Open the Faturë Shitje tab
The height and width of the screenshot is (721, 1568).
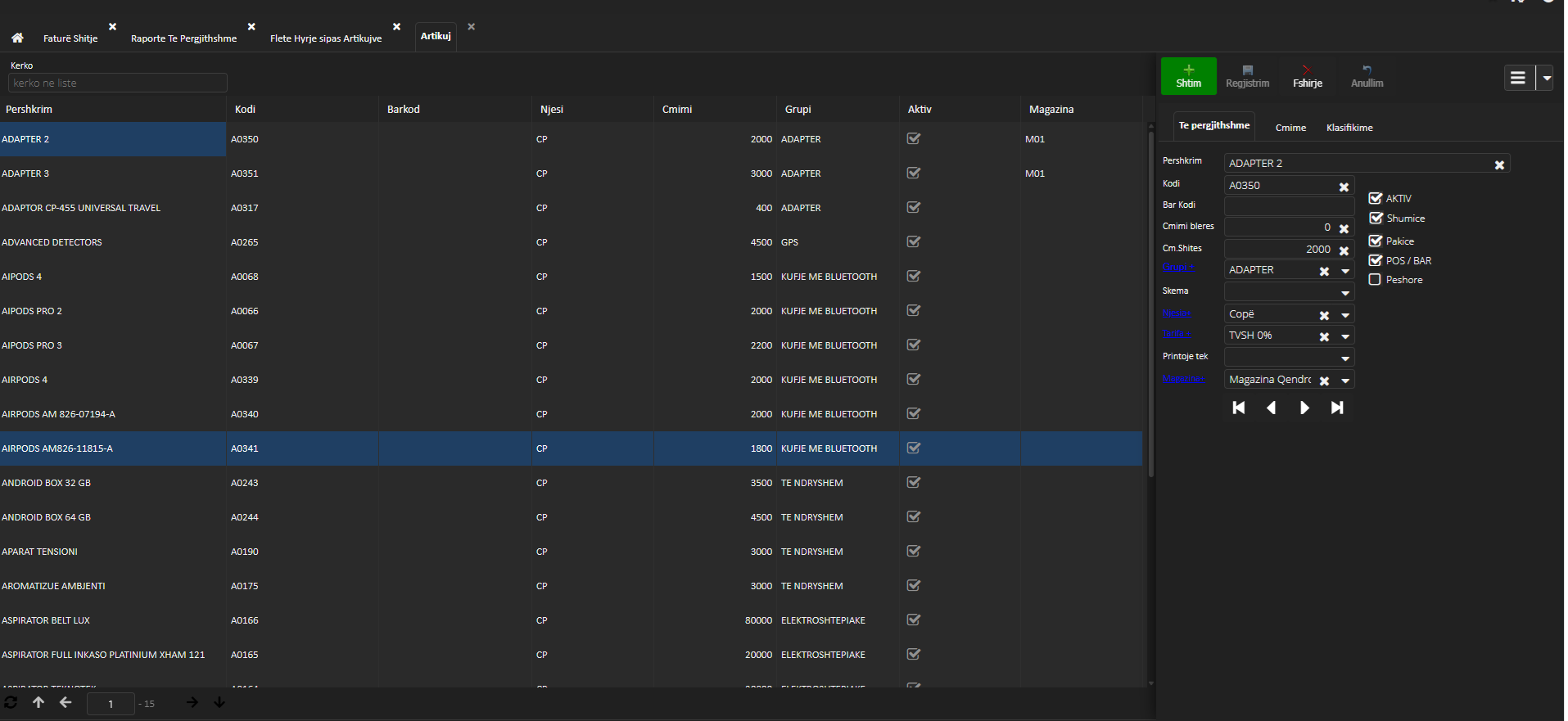coord(70,38)
